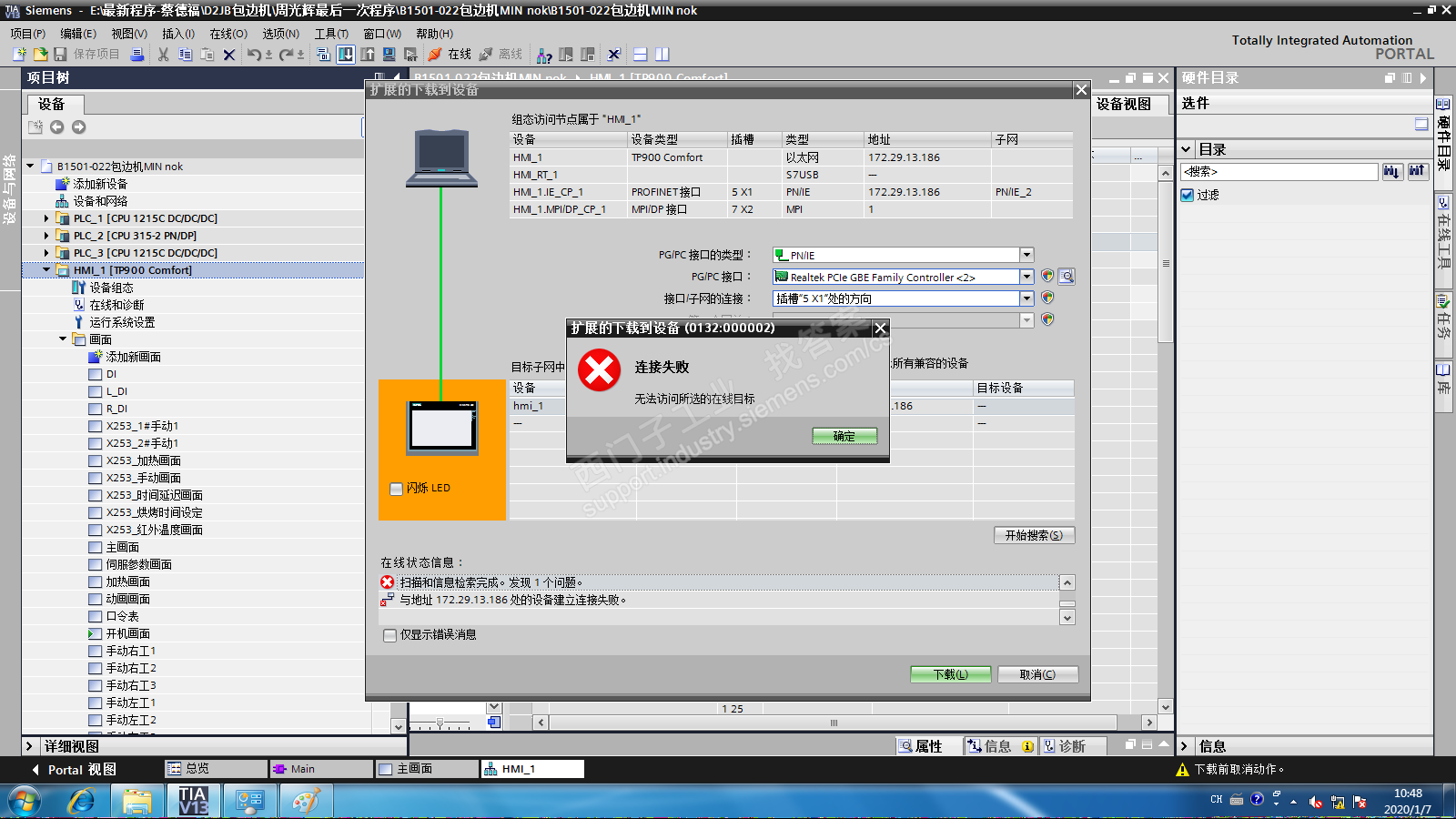This screenshot has height=819, width=1456.
Task: Collapse the HMI_1 tree node
Action: point(46,270)
